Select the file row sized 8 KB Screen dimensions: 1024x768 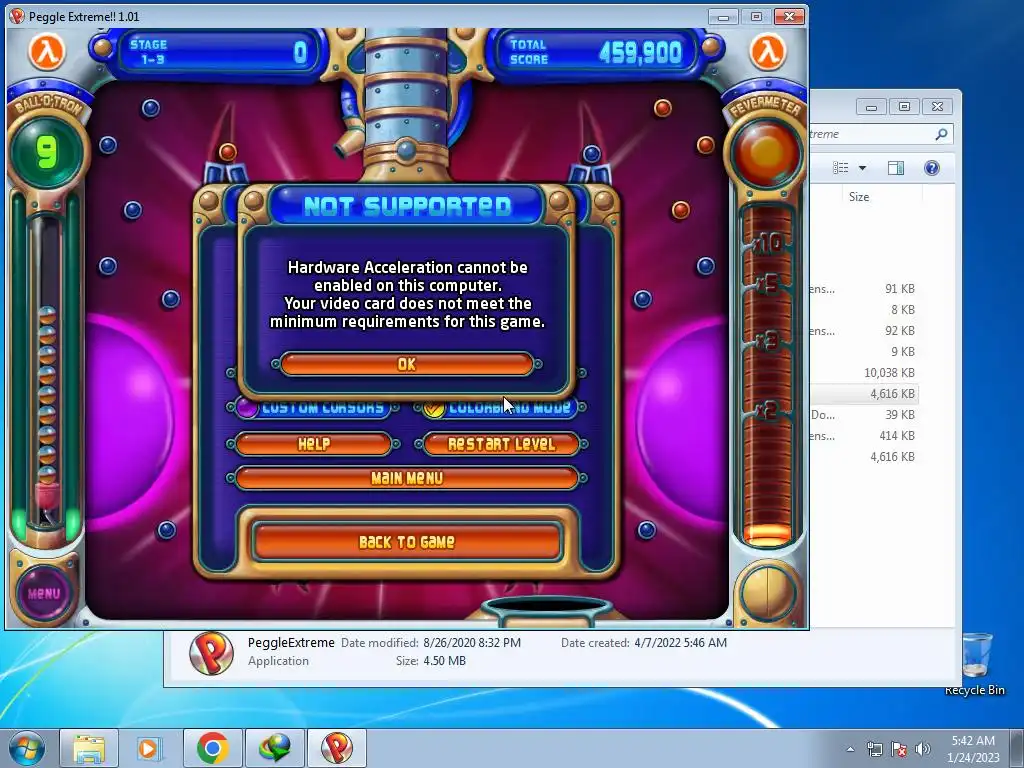point(864,310)
